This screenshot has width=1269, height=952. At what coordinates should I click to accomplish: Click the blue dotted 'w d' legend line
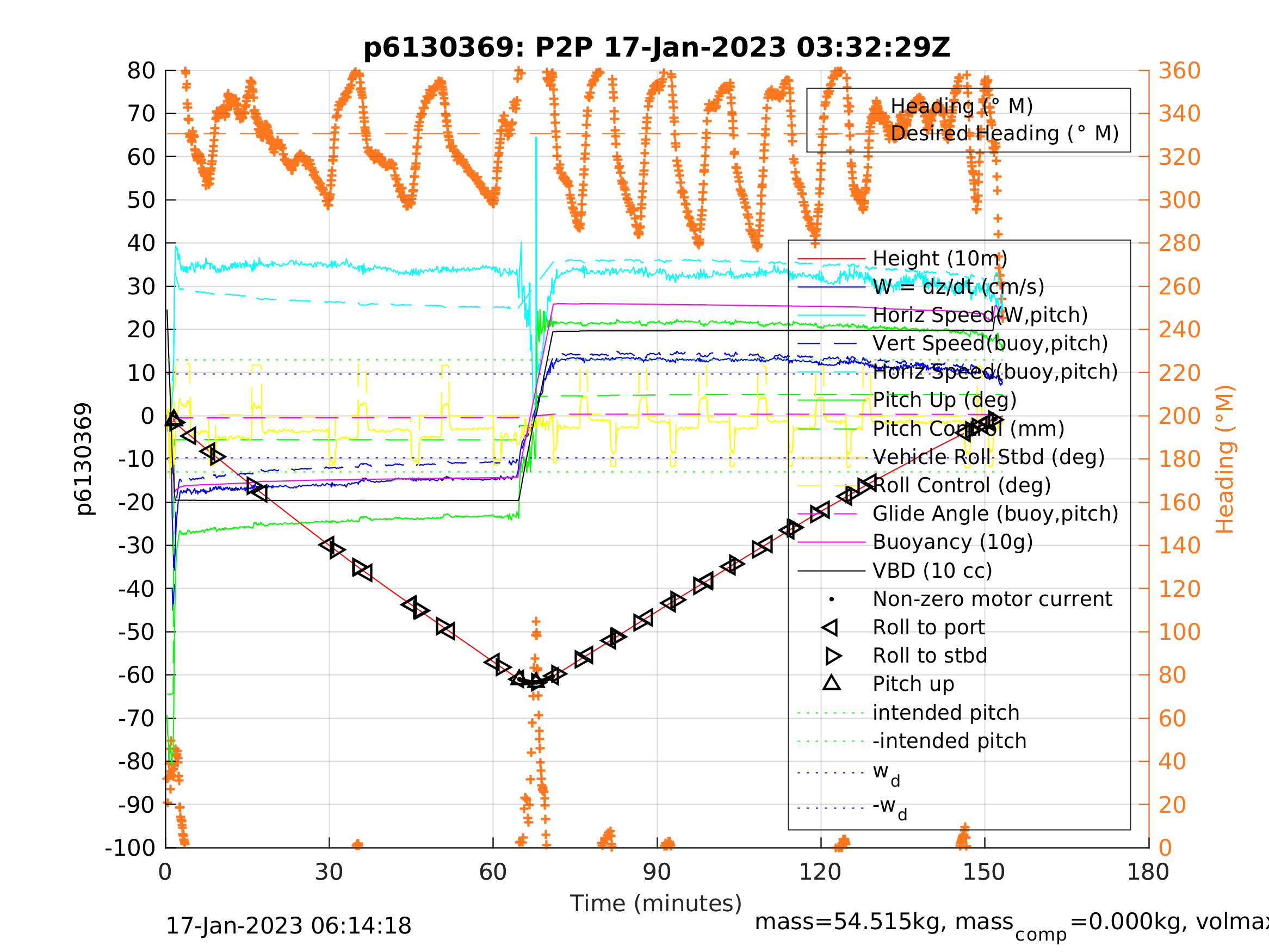tap(831, 773)
